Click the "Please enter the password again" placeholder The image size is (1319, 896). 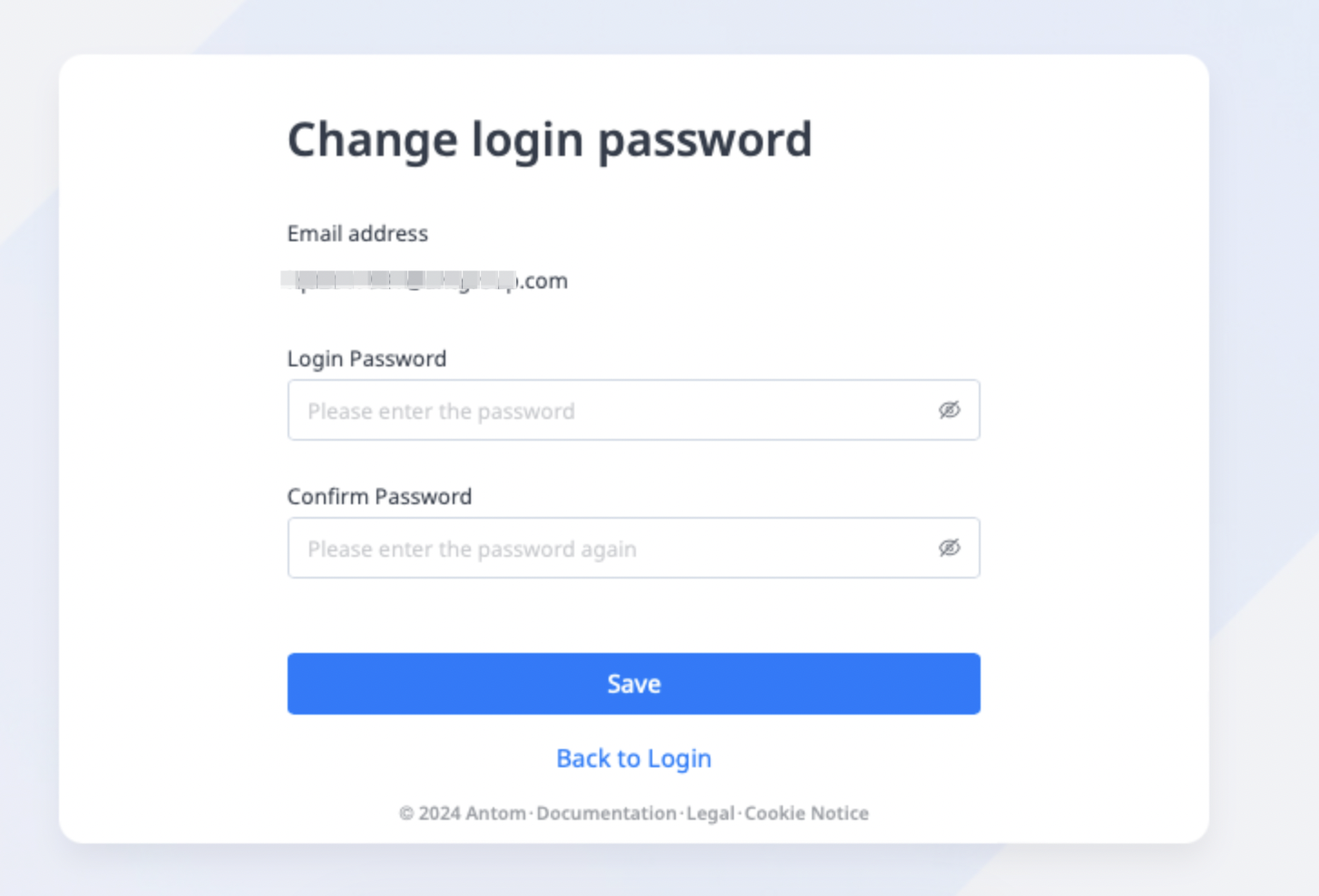coord(472,550)
